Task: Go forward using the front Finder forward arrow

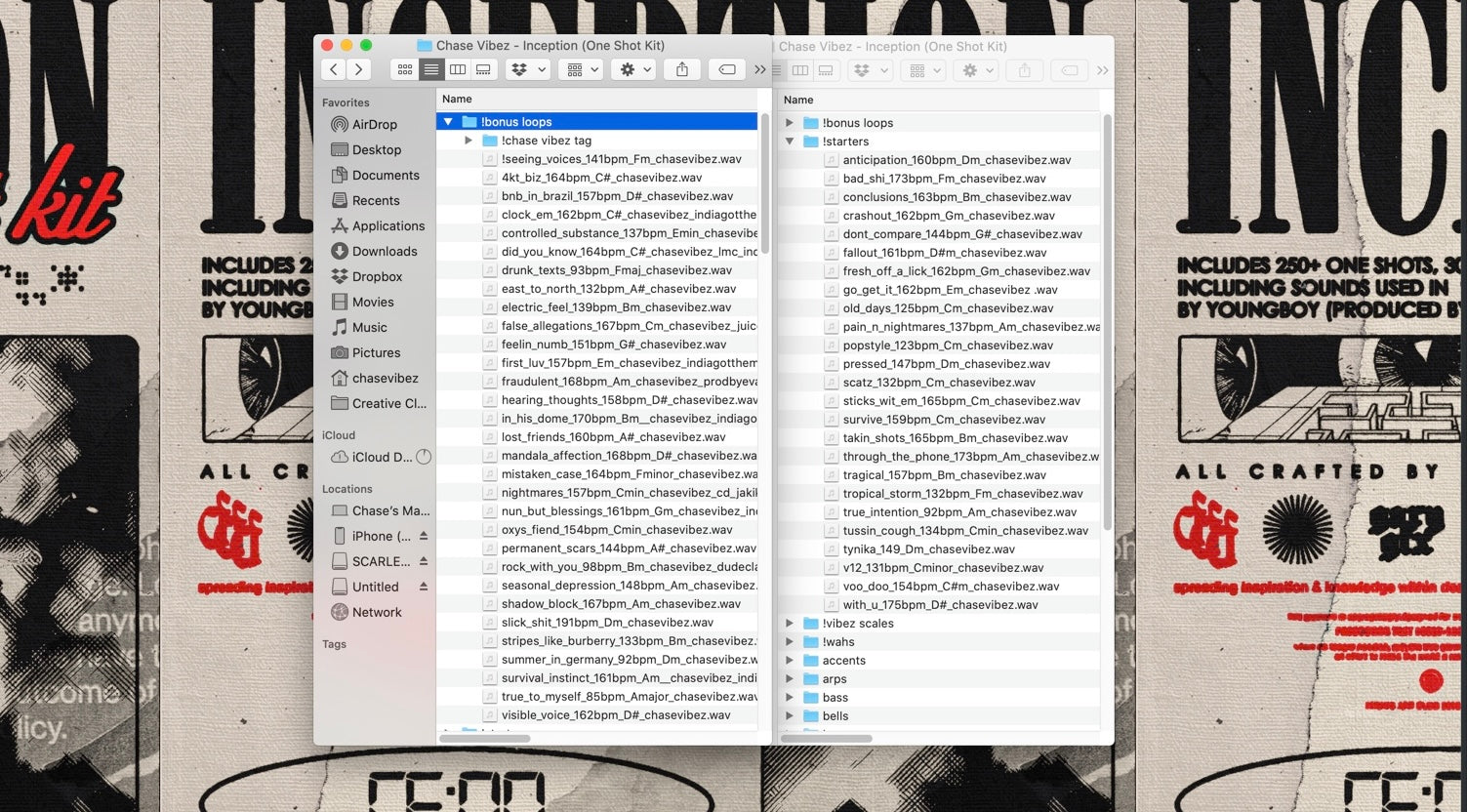Action: click(359, 69)
